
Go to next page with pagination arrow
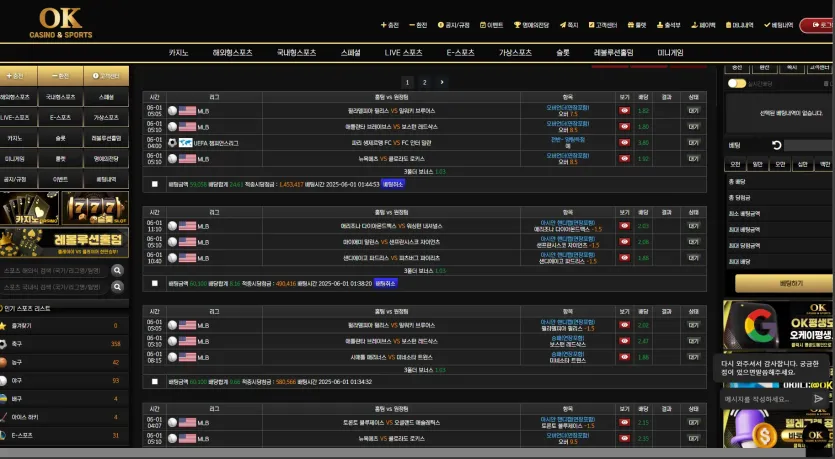tap(441, 82)
